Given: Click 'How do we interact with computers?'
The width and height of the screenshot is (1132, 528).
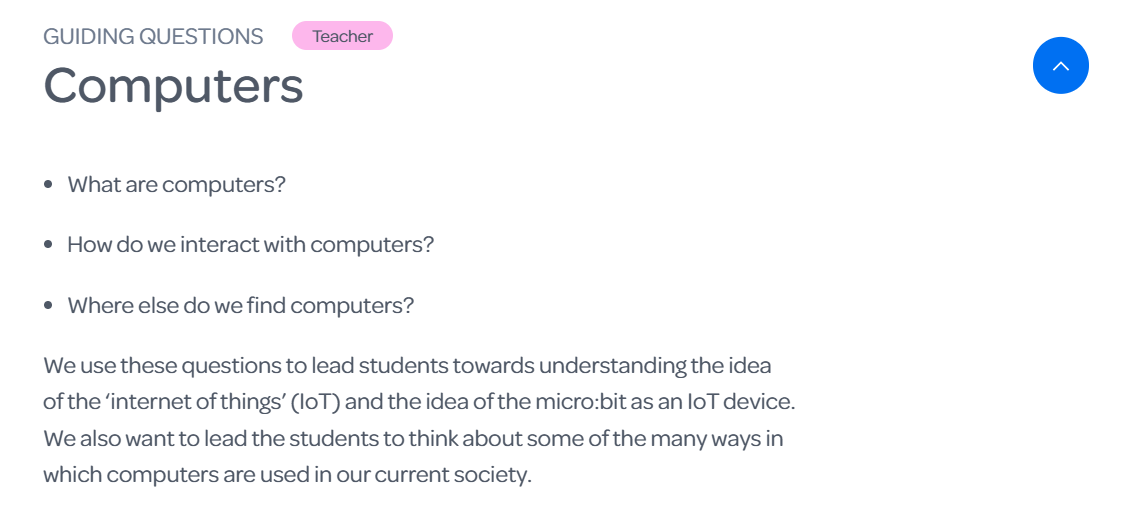Looking at the screenshot, I should [x=251, y=244].
